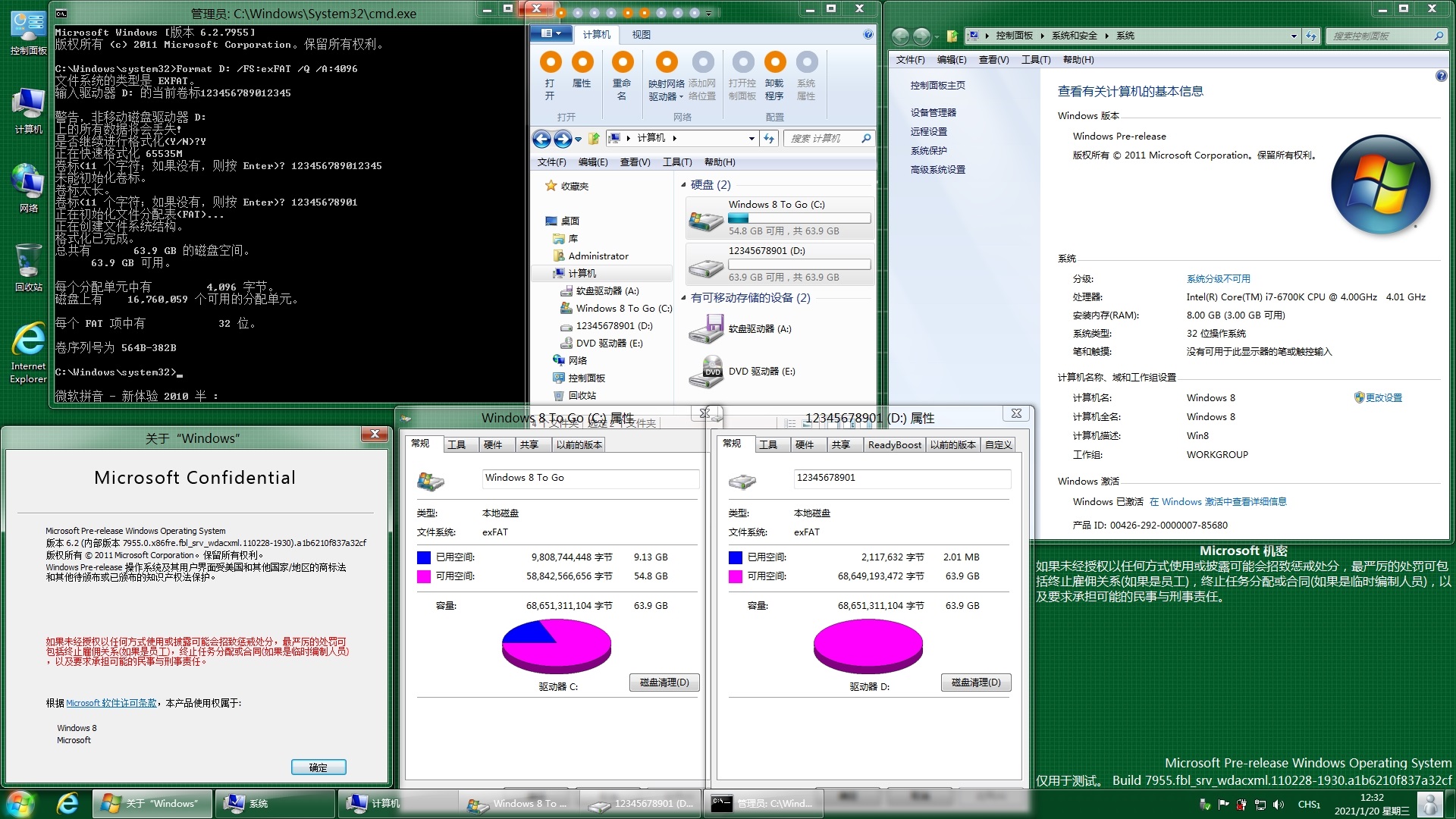Open the control panel address bar dropdown
This screenshot has height=819, width=1456.
coord(1294,36)
